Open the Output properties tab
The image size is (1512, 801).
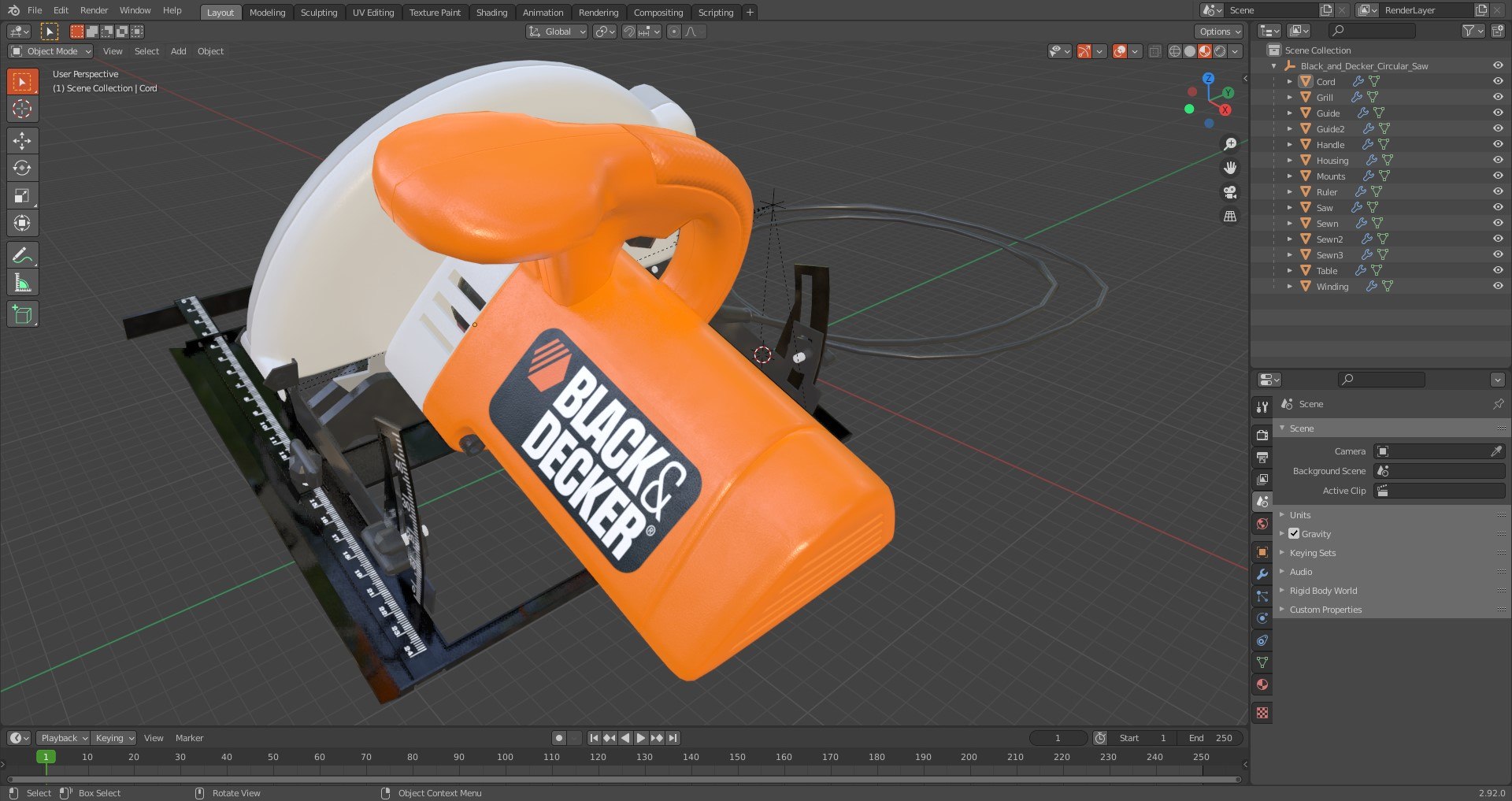(1262, 457)
